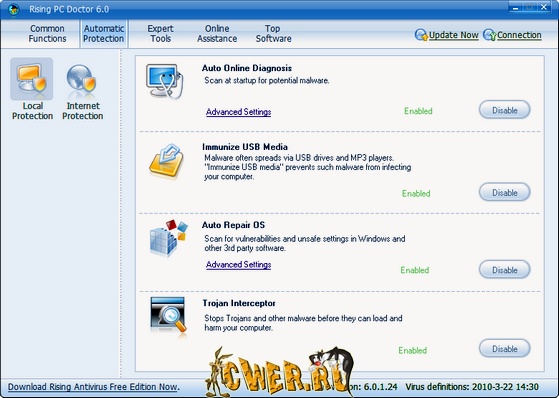Minimize the Rising PC Doctor window
The image size is (559, 398).
point(516,7)
